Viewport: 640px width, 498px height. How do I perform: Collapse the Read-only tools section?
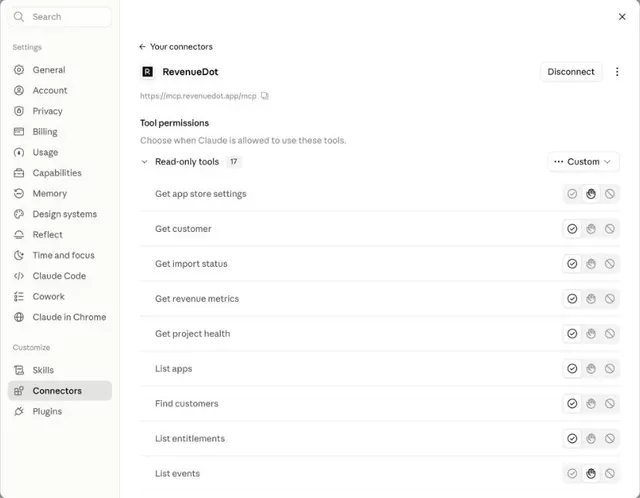pos(144,162)
